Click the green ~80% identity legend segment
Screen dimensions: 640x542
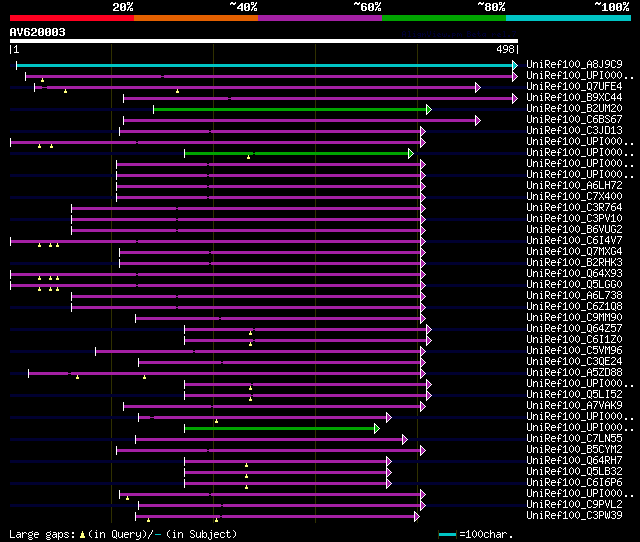click(x=444, y=18)
